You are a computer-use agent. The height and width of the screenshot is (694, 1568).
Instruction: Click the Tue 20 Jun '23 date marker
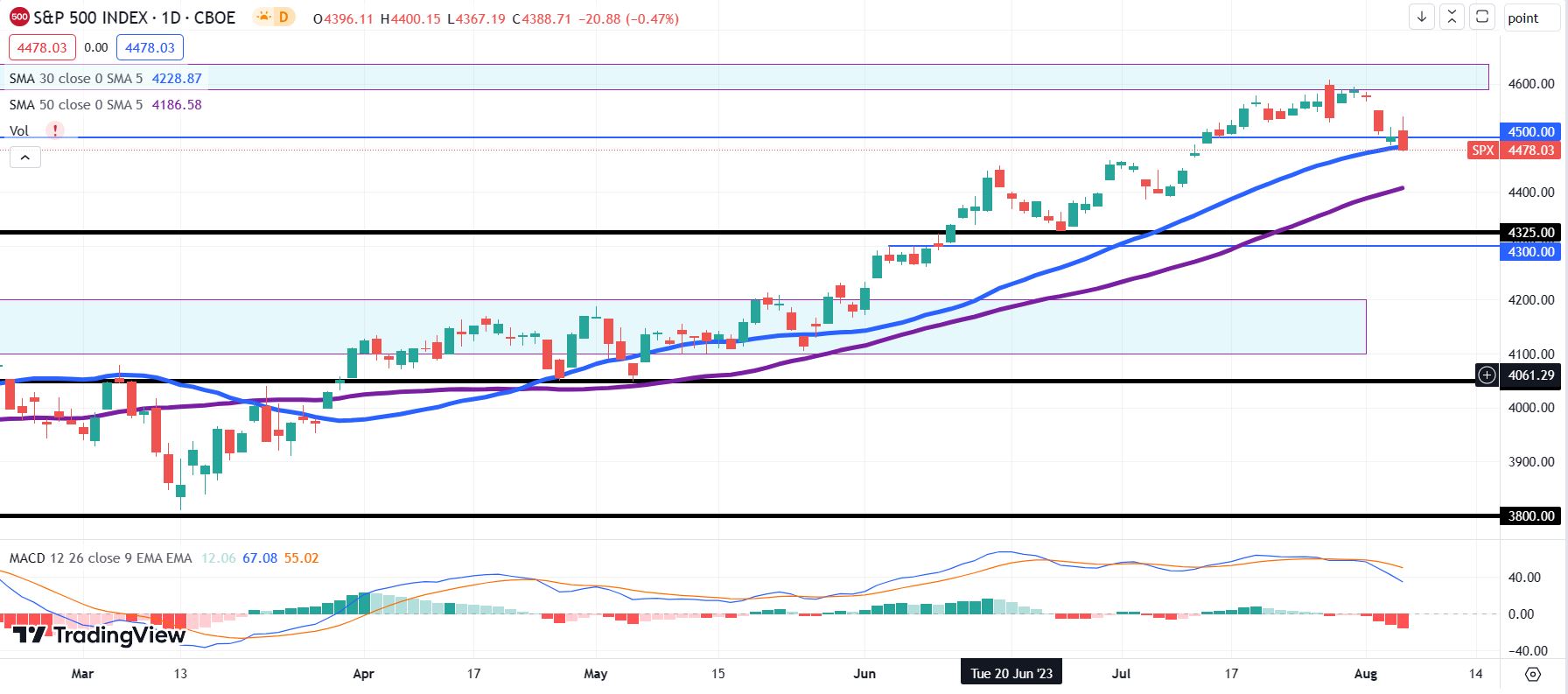tap(1011, 673)
